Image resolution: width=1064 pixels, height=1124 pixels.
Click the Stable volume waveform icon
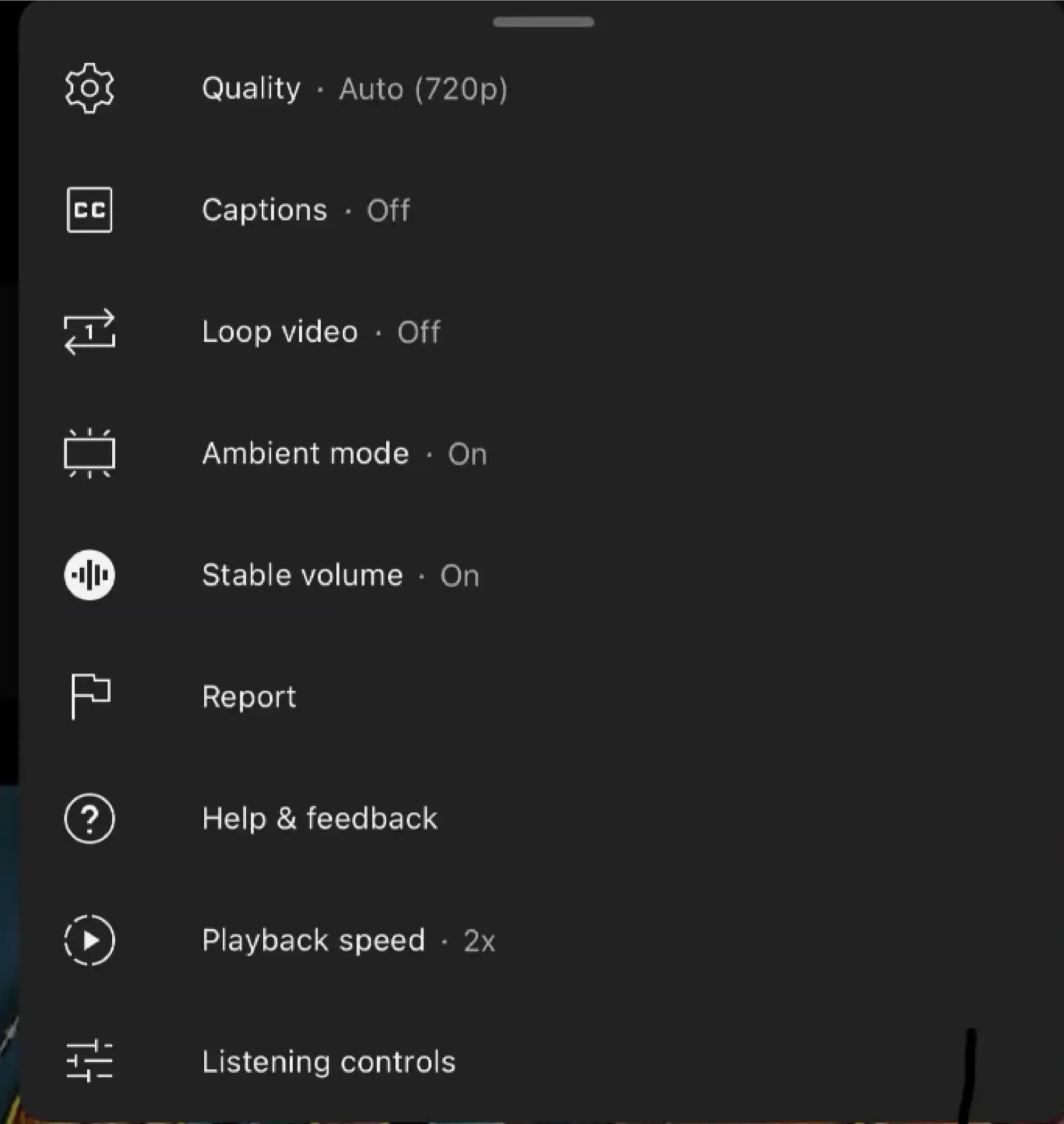click(91, 574)
